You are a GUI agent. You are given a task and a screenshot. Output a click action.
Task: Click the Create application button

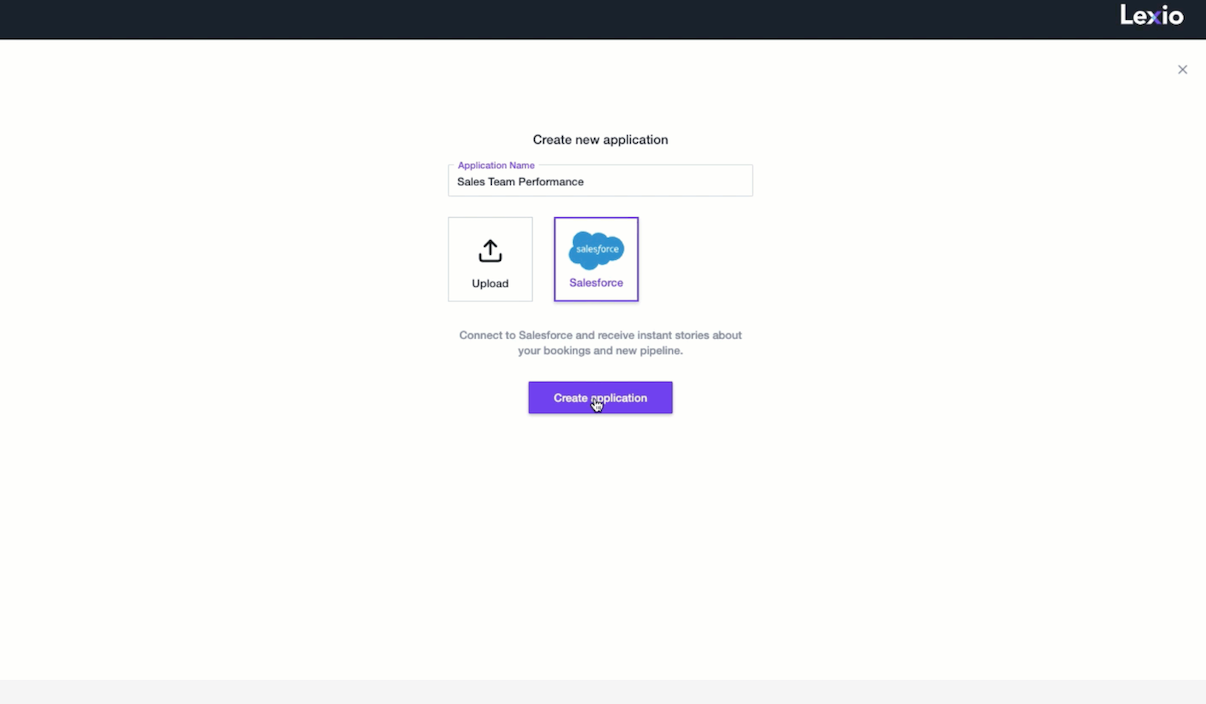click(600, 397)
